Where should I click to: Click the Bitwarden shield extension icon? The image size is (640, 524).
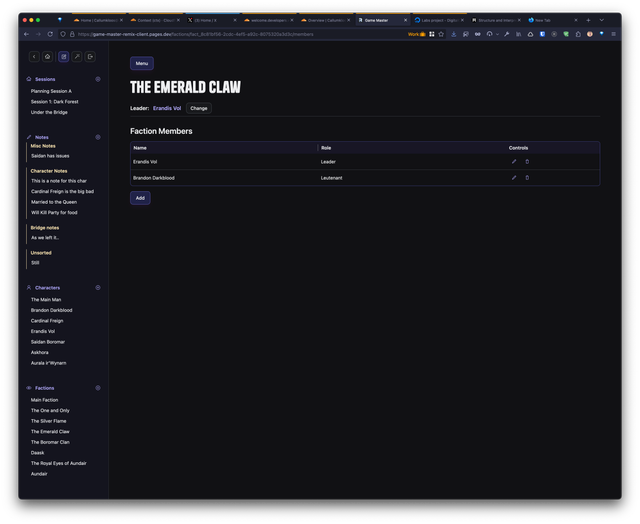pos(542,34)
